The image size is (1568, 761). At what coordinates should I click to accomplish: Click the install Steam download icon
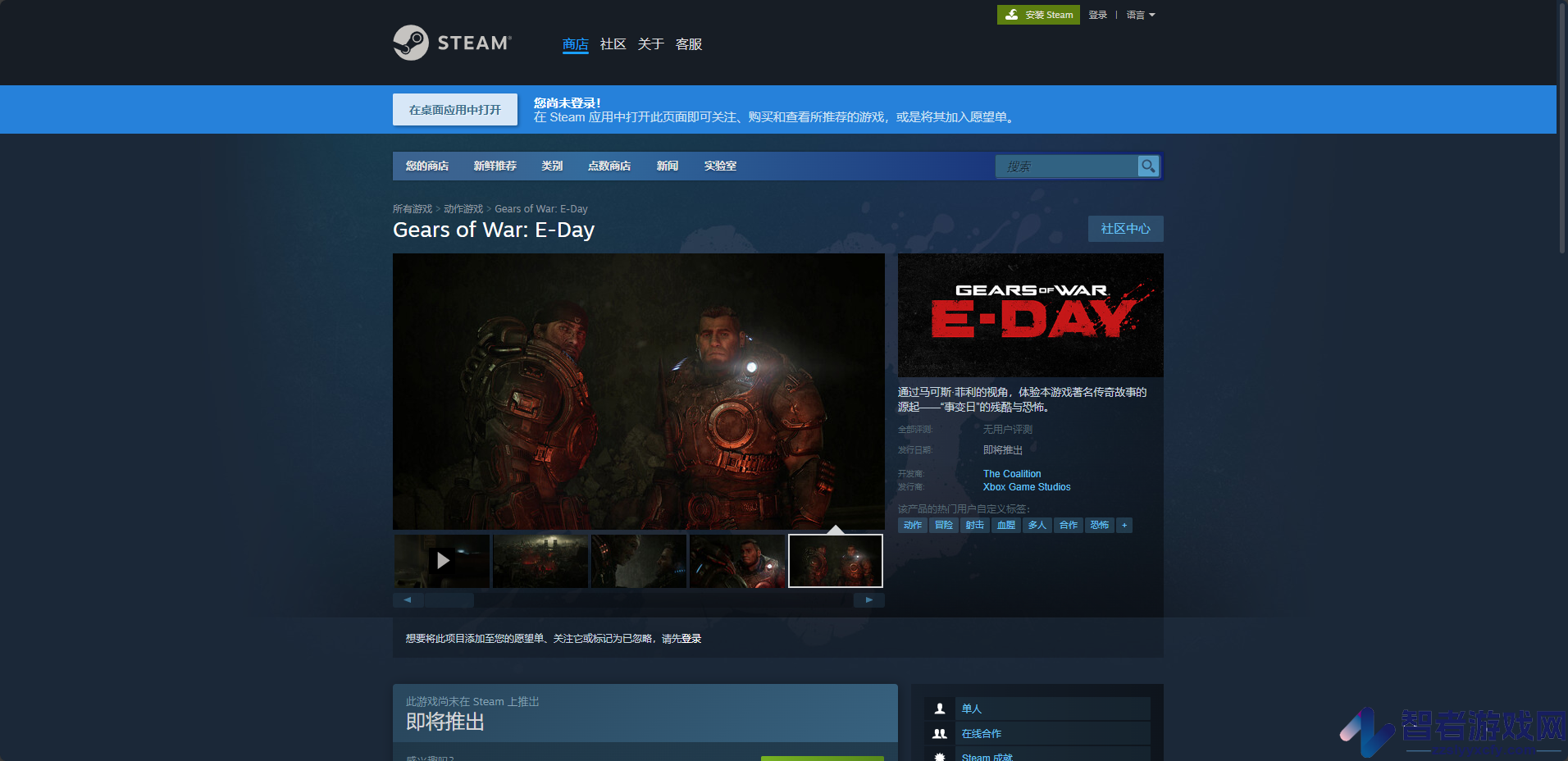point(1012,15)
